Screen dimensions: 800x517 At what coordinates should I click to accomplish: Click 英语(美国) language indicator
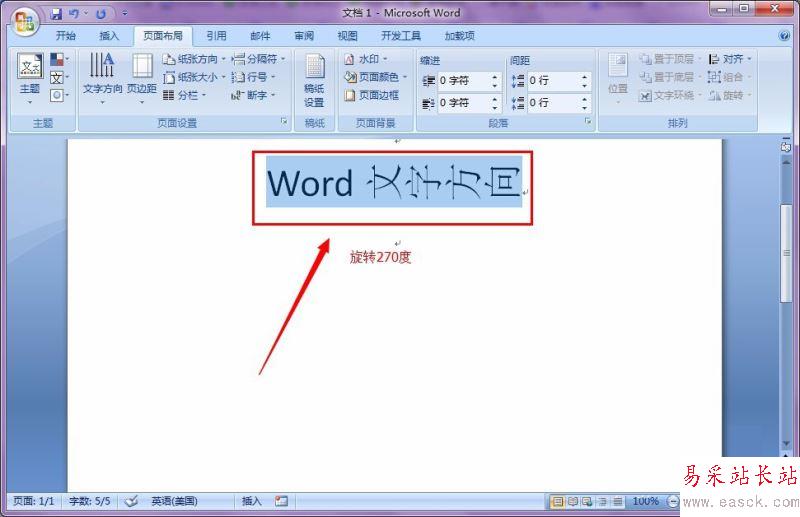click(174, 501)
